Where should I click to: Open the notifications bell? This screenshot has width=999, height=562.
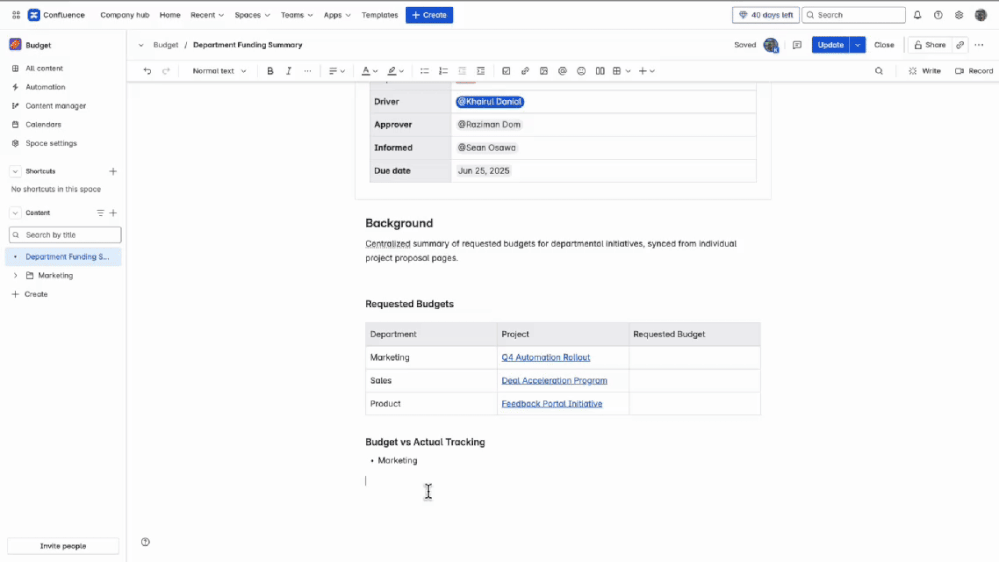coord(917,15)
